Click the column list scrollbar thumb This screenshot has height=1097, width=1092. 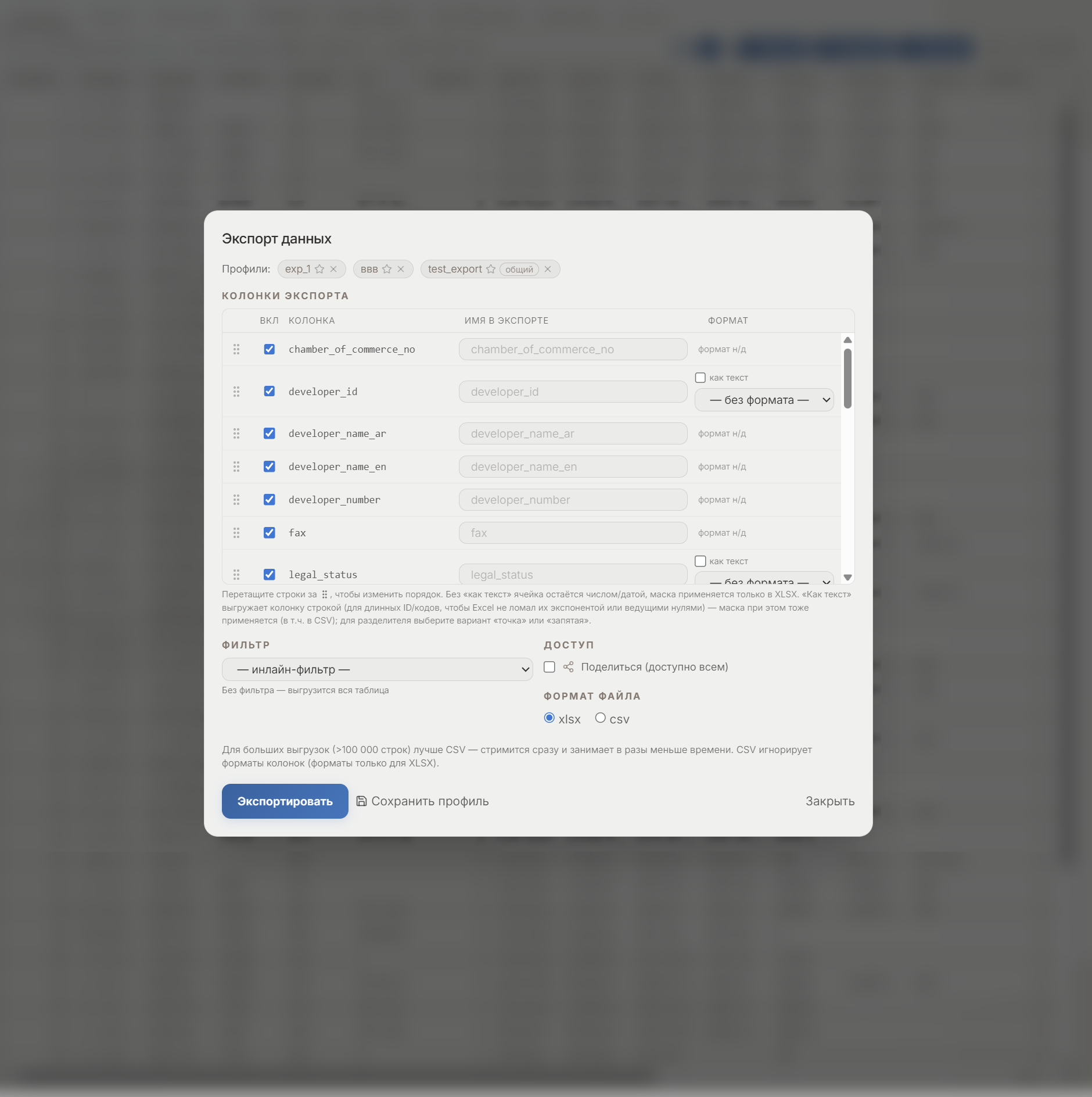(x=848, y=378)
